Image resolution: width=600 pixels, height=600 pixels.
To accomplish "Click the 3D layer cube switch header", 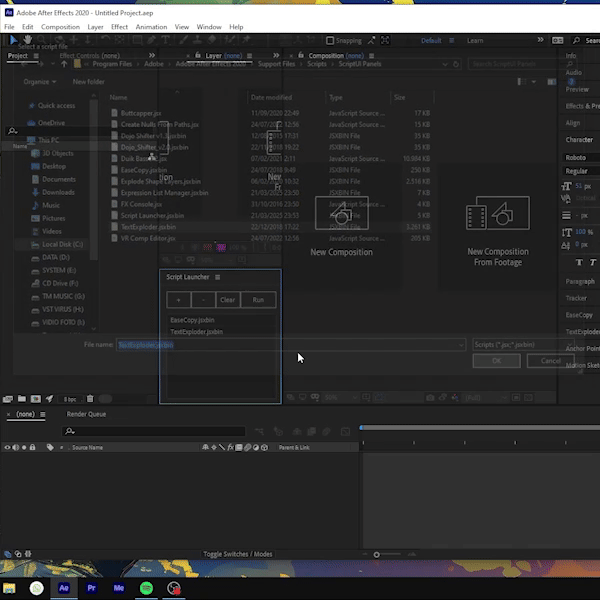I will [x=264, y=447].
